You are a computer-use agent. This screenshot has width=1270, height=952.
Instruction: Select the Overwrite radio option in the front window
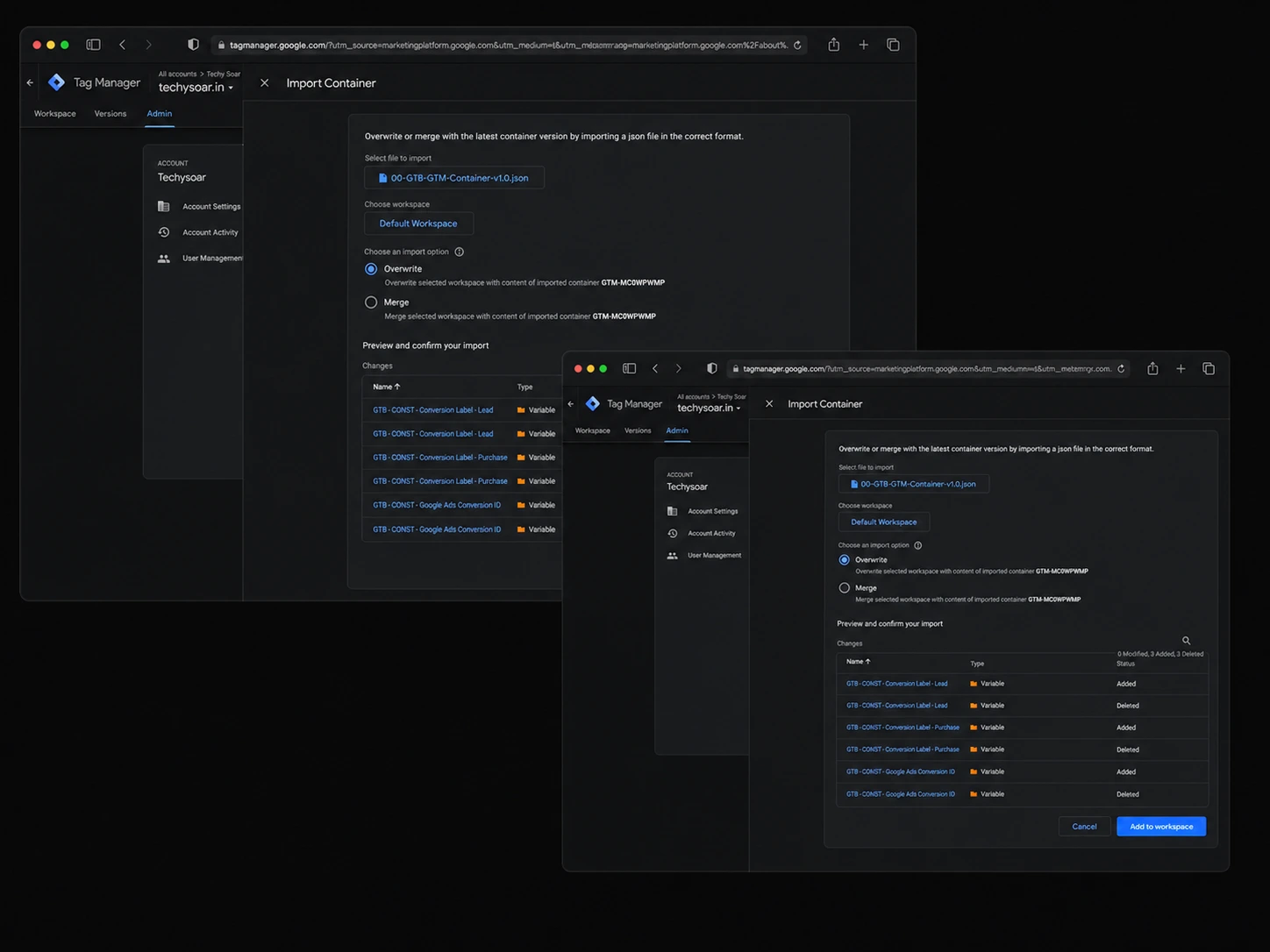845,560
